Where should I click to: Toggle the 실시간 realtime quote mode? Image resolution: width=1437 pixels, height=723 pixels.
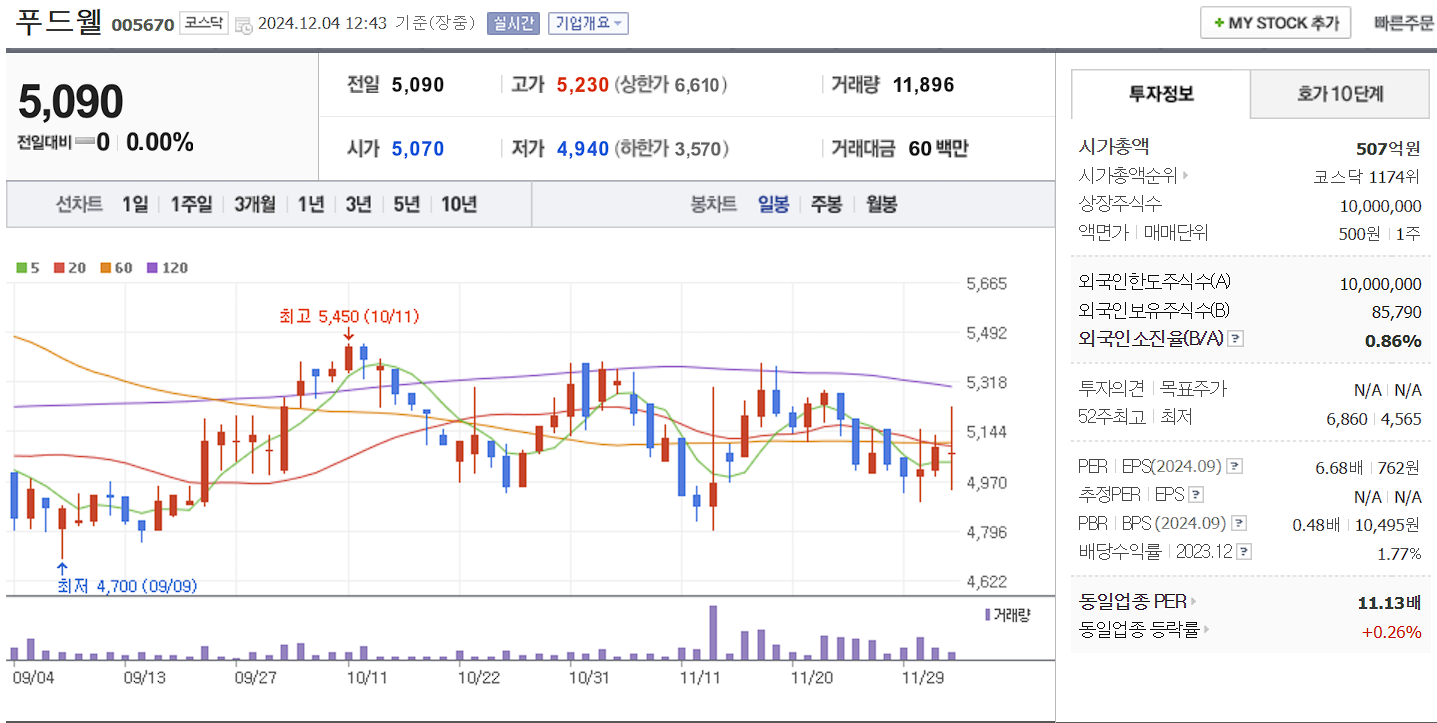coord(515,23)
